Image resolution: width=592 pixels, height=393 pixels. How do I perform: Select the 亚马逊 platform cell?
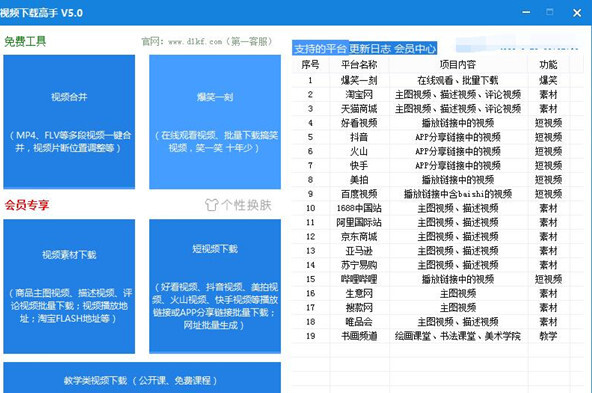click(x=359, y=251)
